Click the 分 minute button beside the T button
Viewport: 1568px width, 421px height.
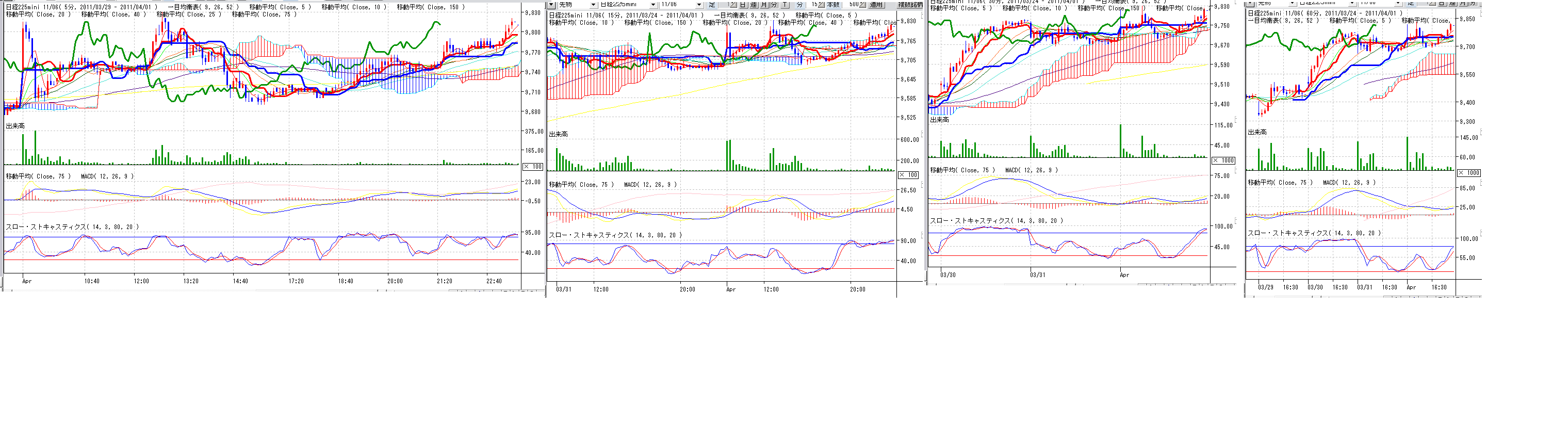[x=799, y=4]
